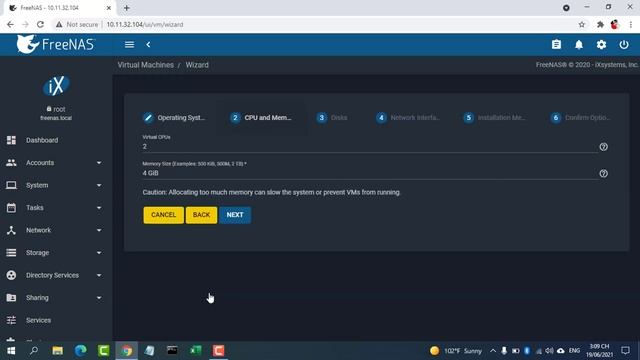Click the Tasks calendar icon
The image size is (640, 360).
point(11,208)
